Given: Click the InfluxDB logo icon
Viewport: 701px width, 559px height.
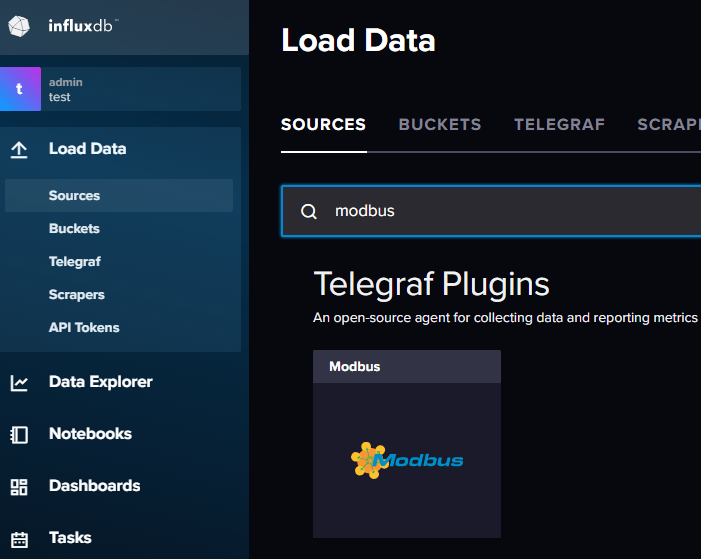Looking at the screenshot, I should click(20, 26).
